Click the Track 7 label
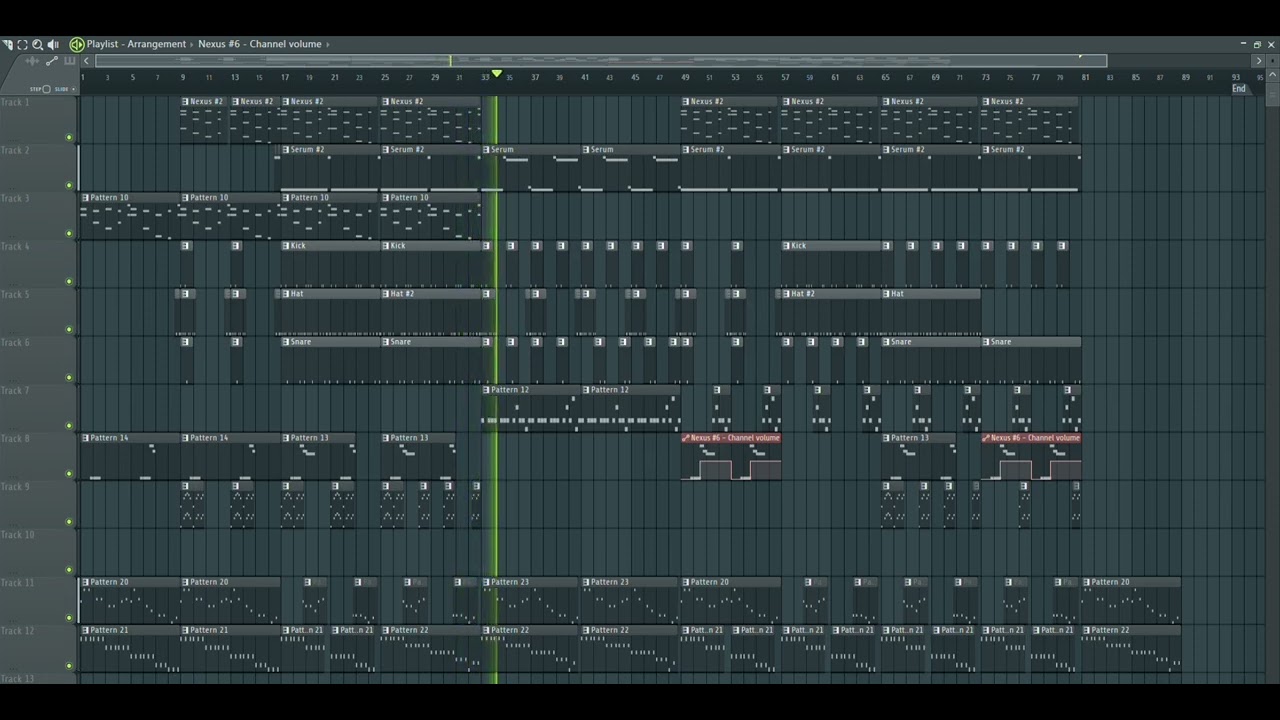Viewport: 1280px width, 720px height. click(15, 390)
